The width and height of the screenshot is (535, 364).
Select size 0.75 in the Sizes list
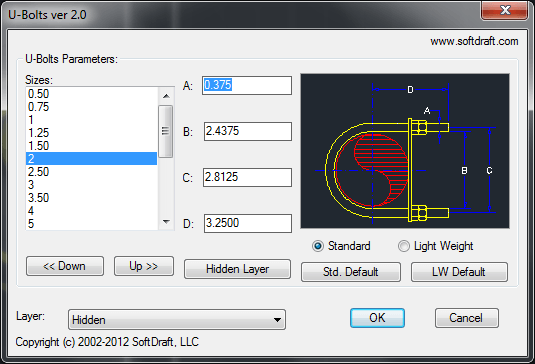91,107
